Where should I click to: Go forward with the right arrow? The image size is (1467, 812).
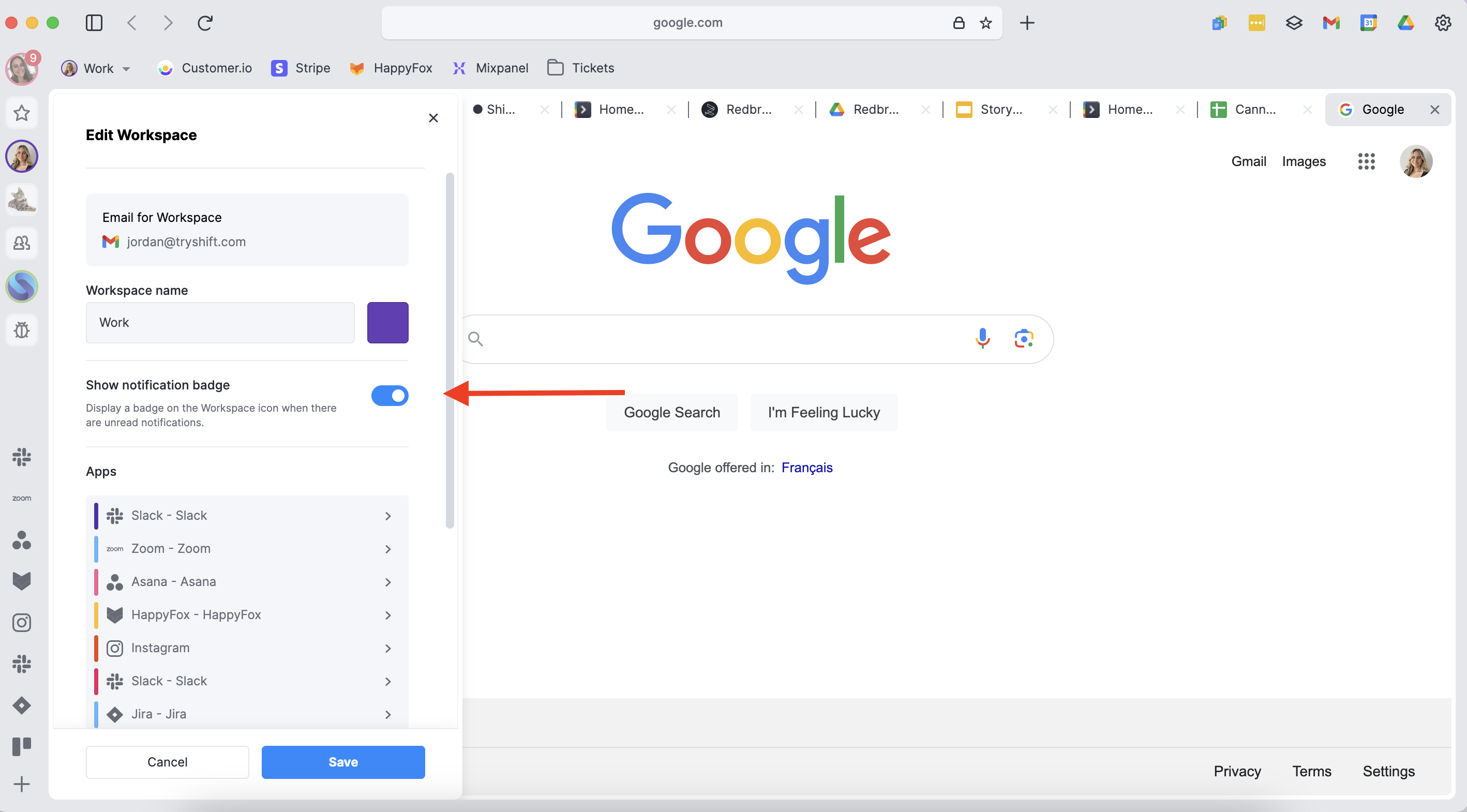click(x=168, y=23)
